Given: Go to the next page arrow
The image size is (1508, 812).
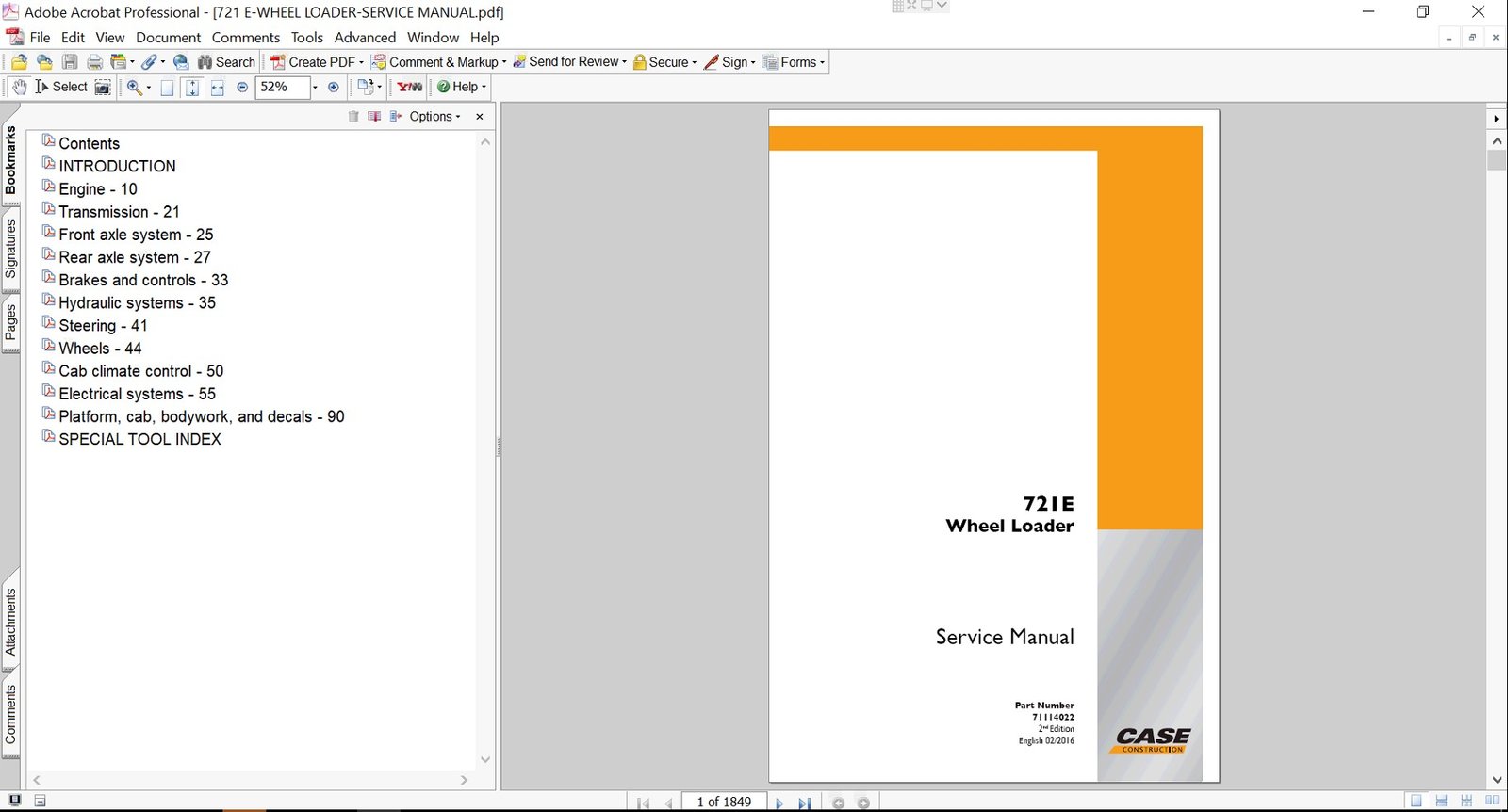Looking at the screenshot, I should click(779, 803).
